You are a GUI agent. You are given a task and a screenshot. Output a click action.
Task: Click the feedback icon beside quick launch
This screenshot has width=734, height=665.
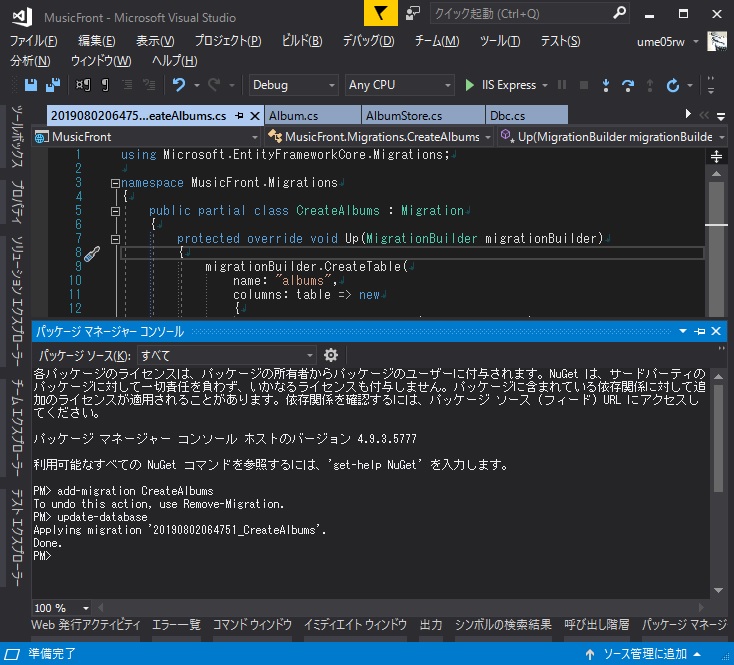coord(412,13)
